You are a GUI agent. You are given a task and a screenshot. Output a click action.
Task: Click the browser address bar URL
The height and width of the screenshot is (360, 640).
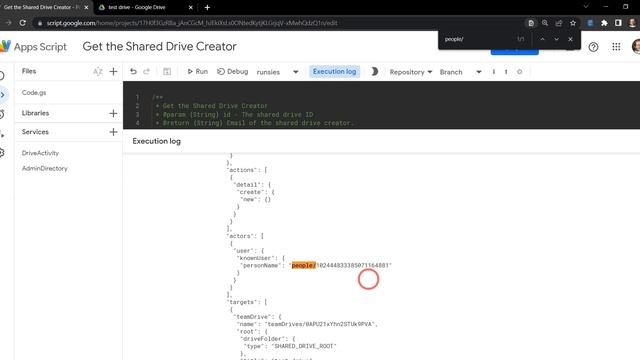(192, 23)
